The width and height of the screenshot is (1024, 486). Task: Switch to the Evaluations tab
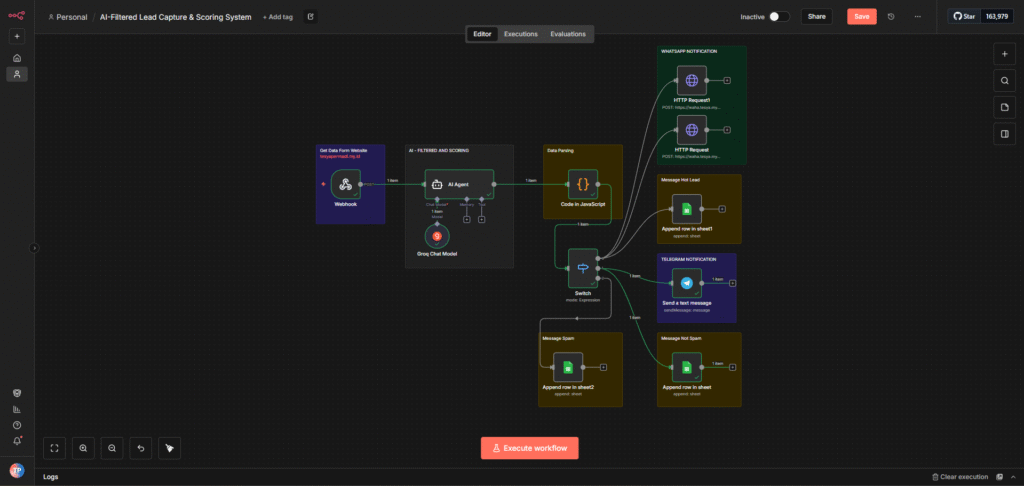[568, 34]
